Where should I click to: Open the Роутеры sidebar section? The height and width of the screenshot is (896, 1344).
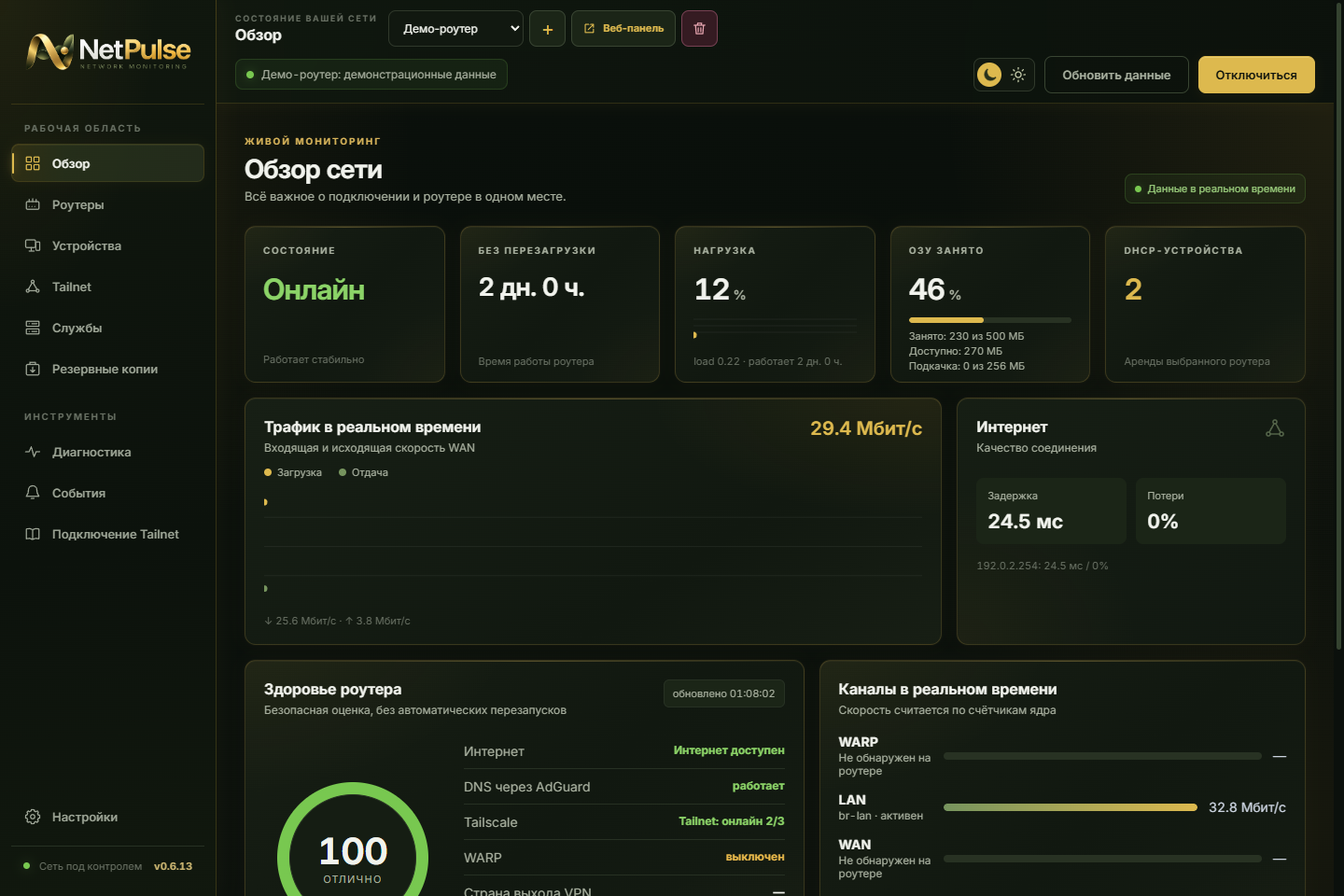pyautogui.click(x=107, y=204)
